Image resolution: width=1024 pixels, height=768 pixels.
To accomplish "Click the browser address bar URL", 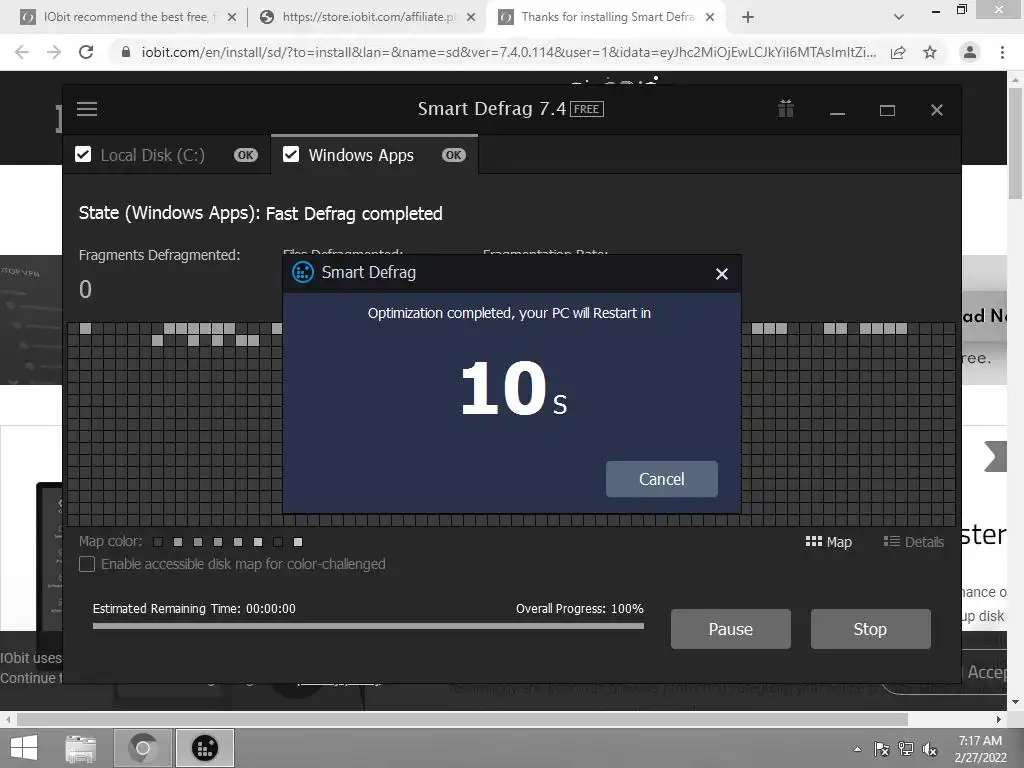I will click(x=509, y=52).
